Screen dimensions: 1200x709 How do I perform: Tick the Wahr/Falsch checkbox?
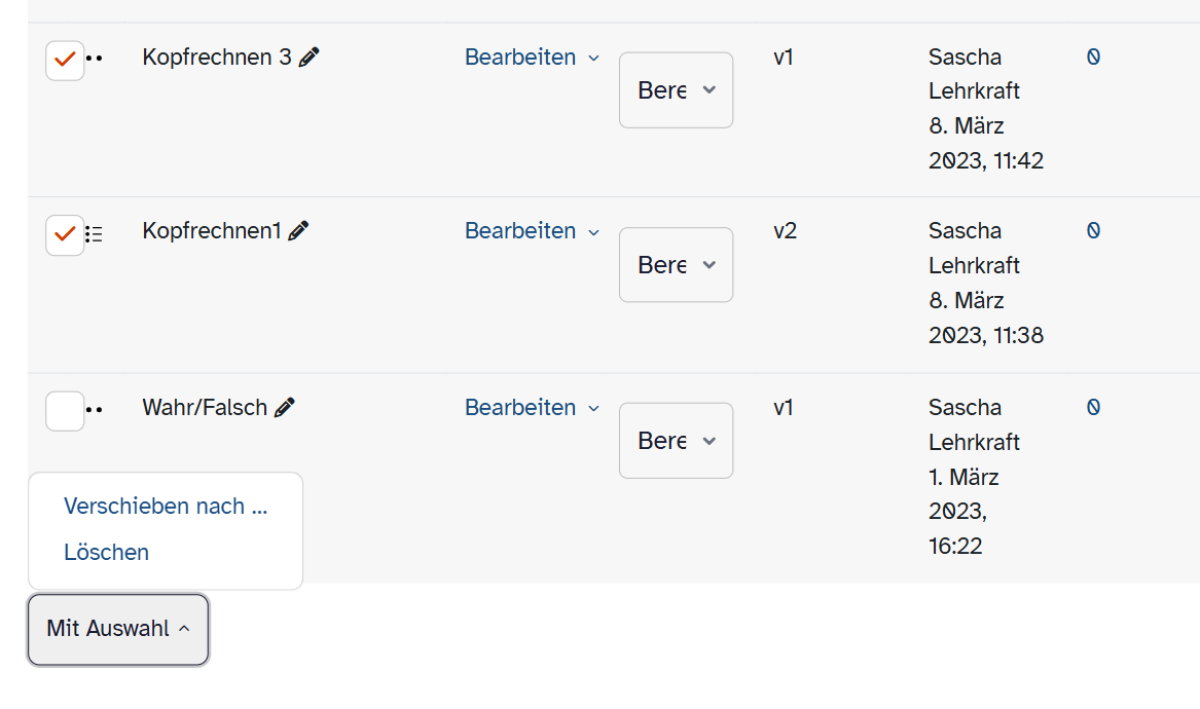[x=65, y=411]
